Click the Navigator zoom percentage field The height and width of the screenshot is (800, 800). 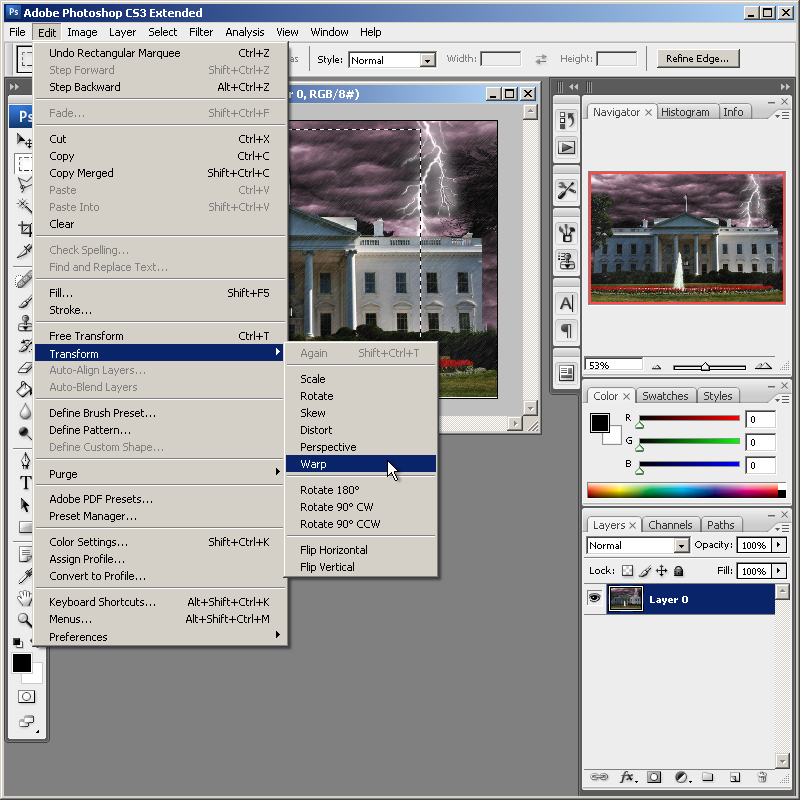(x=613, y=365)
